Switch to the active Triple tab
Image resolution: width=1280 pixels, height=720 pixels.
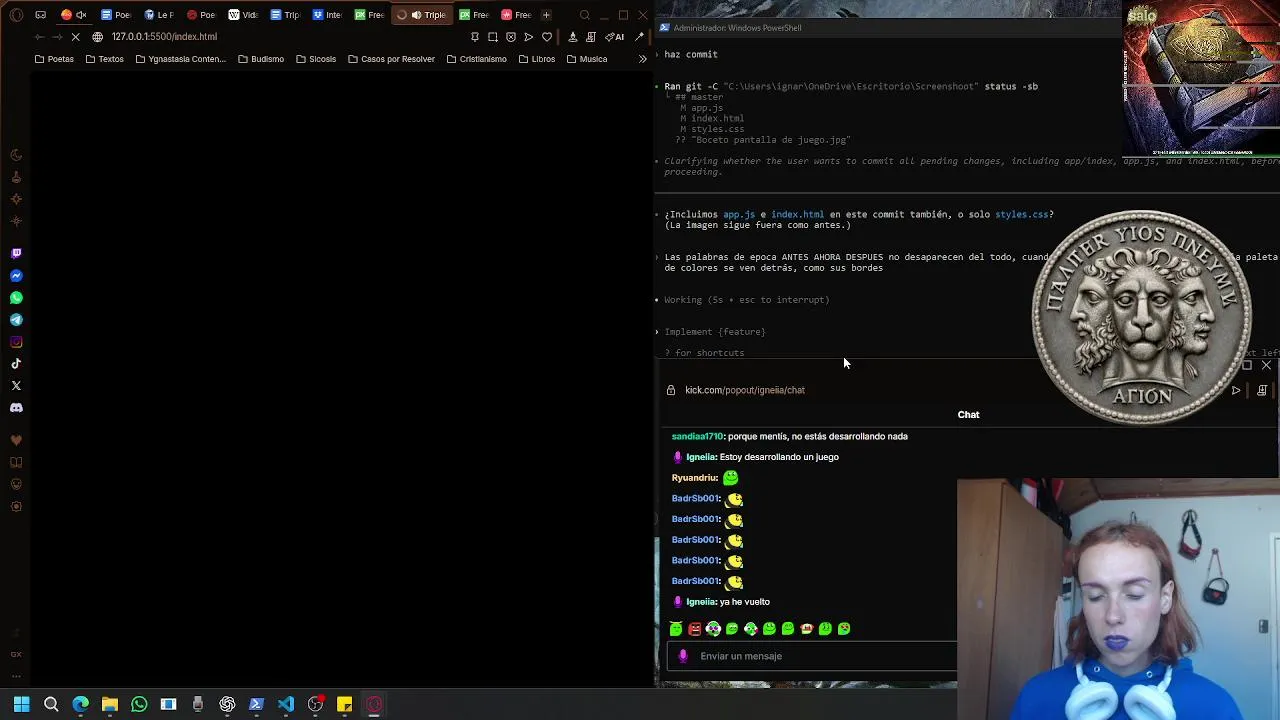pos(421,15)
